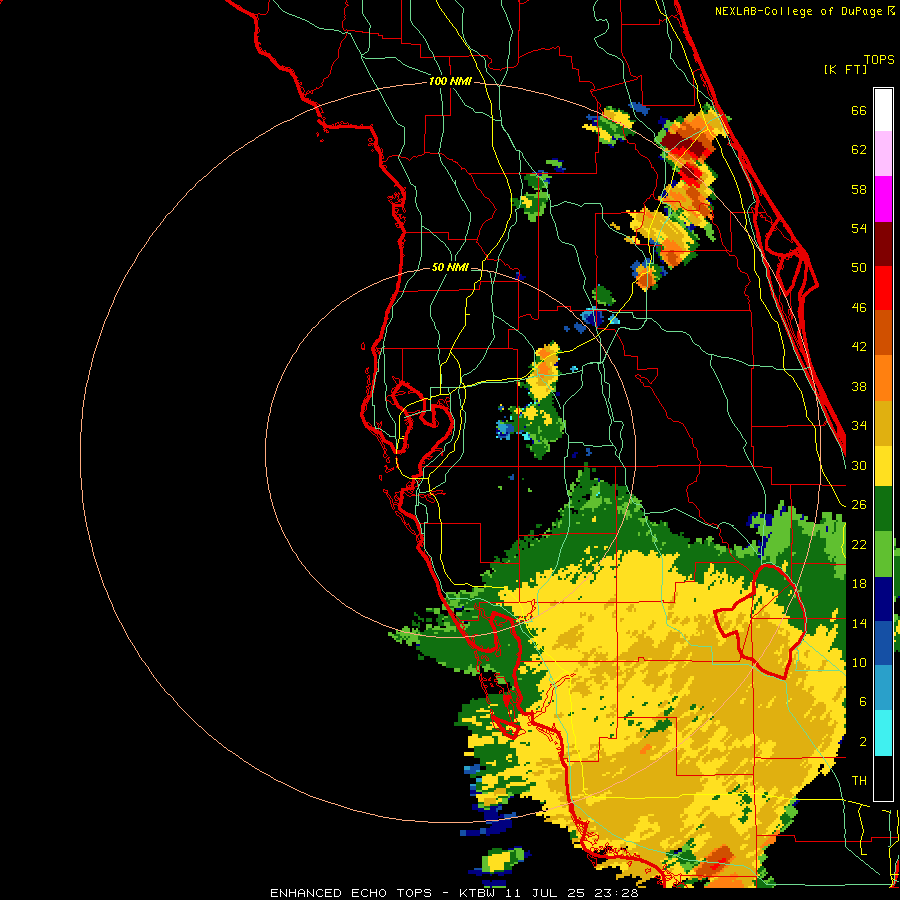This screenshot has width=900, height=900.
Task: Click the 30 legend value
Action: pos(859,465)
